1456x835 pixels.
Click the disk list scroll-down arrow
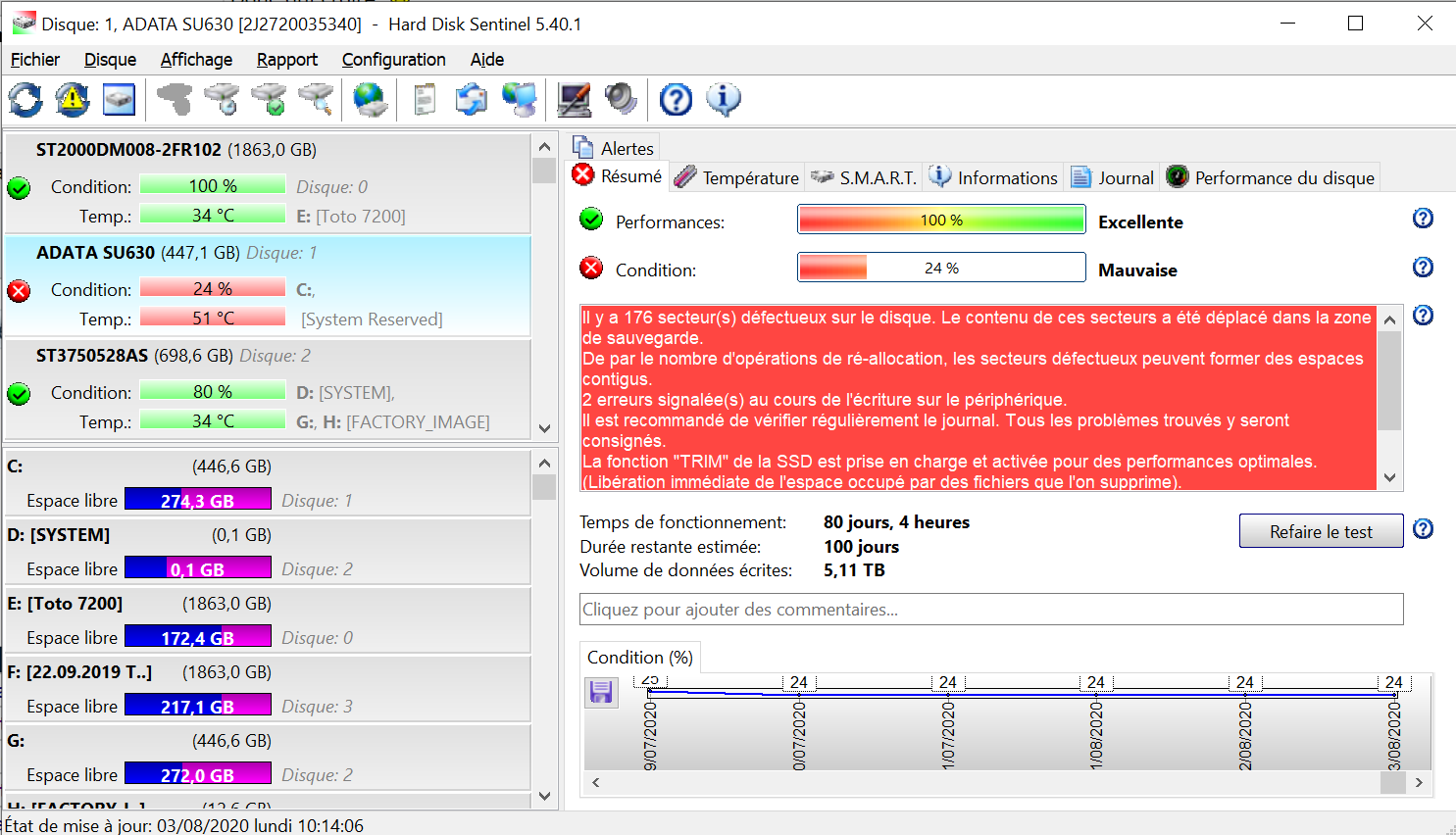click(544, 428)
